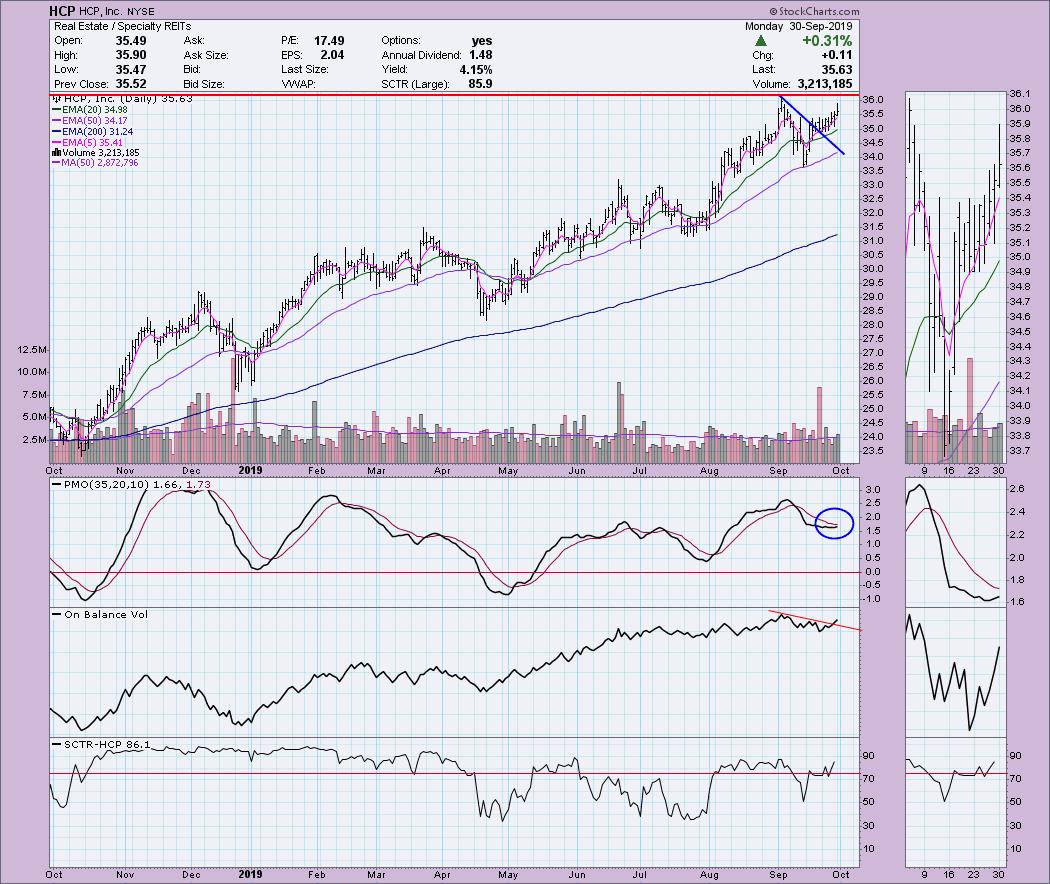Click the "12.5M" volume axis label
The width and height of the screenshot is (1050, 884).
pyautogui.click(x=33, y=350)
